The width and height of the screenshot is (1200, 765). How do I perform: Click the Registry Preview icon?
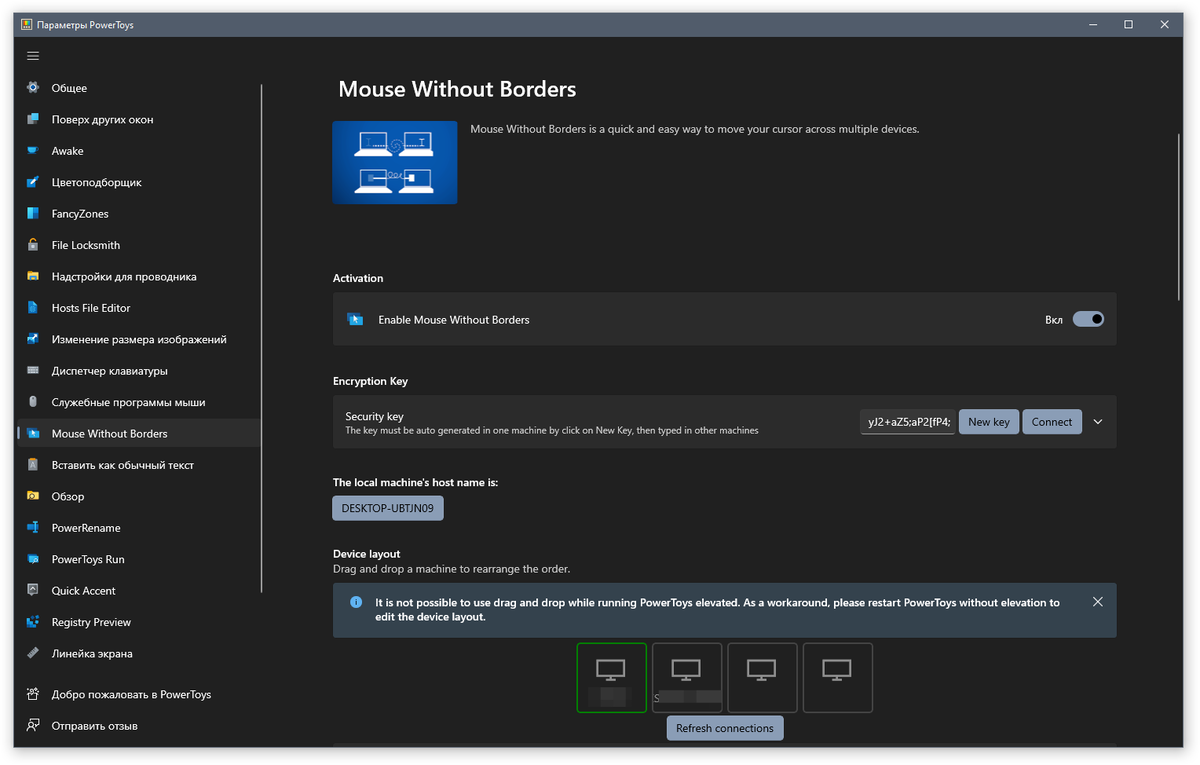click(33, 622)
